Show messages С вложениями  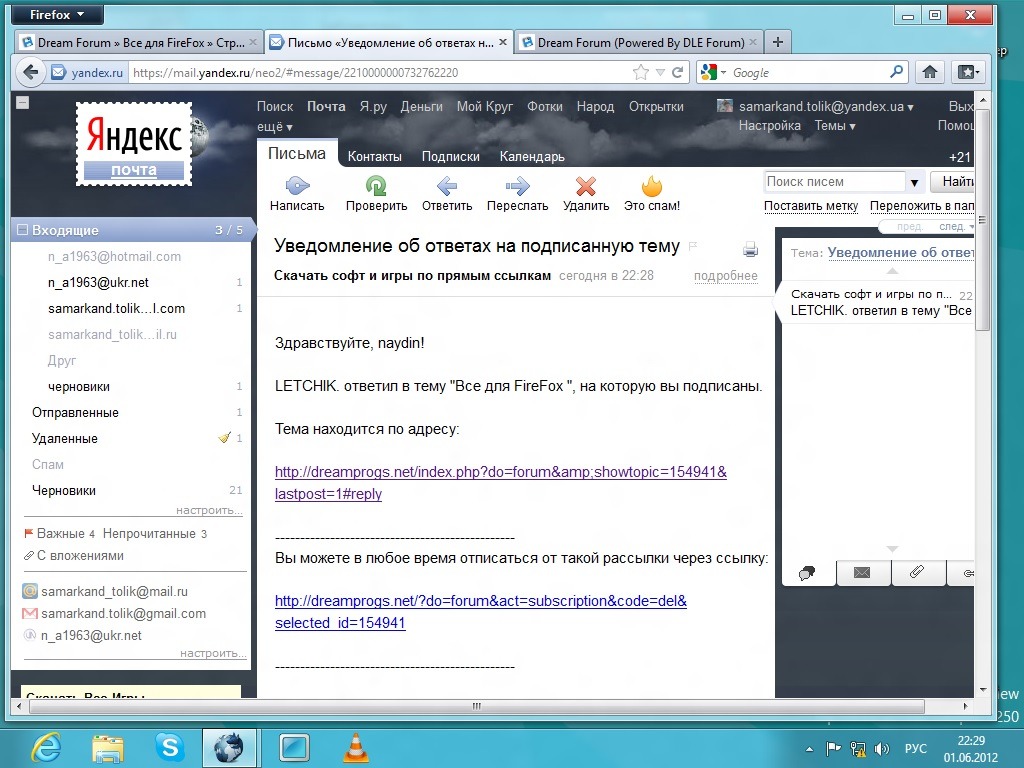pos(80,555)
